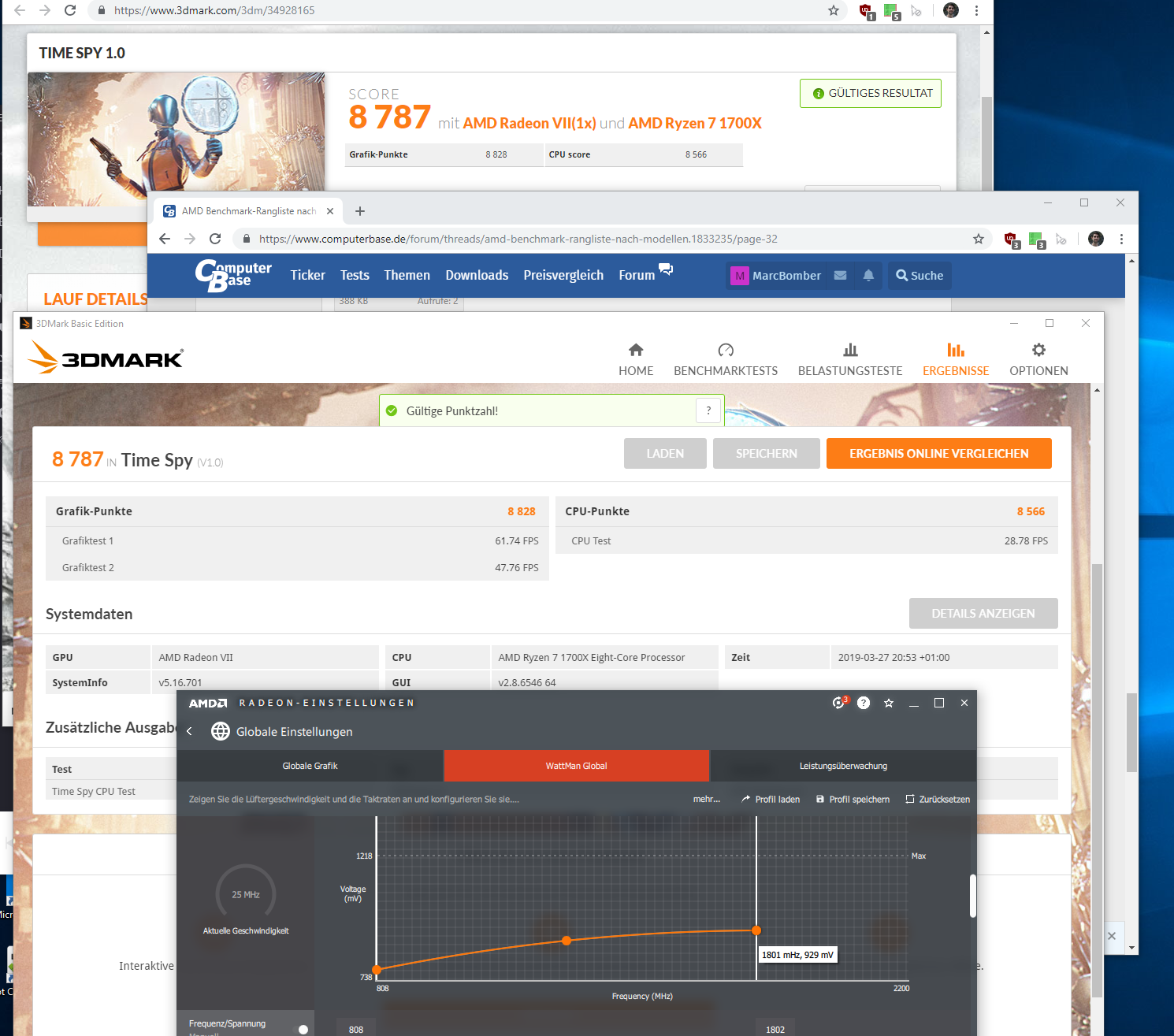The height and width of the screenshot is (1036, 1174).
Task: Click Profil laden in WattMan
Action: click(771, 799)
